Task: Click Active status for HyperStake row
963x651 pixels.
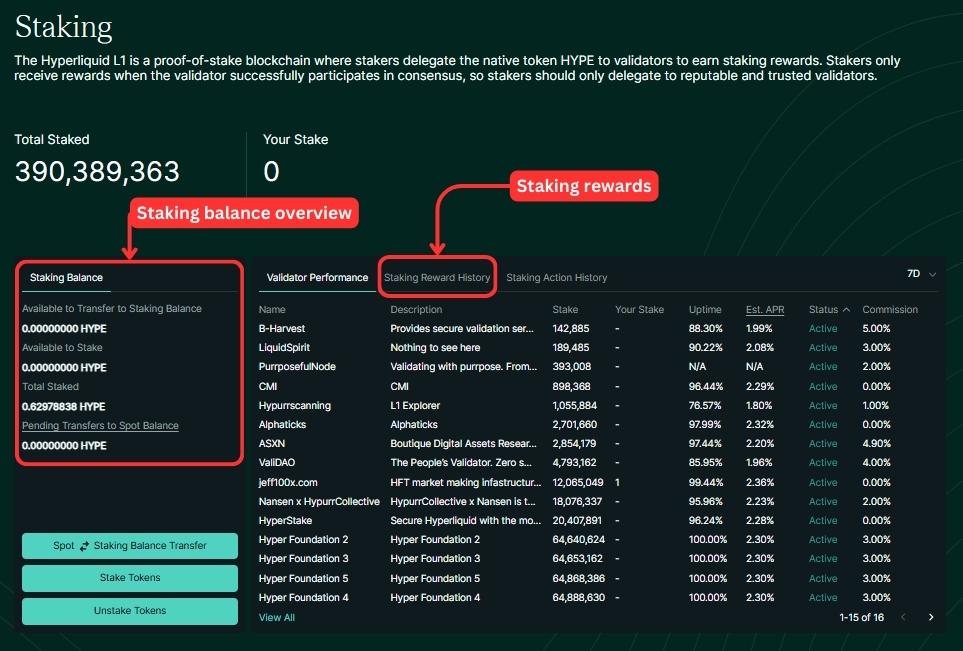Action: point(823,521)
